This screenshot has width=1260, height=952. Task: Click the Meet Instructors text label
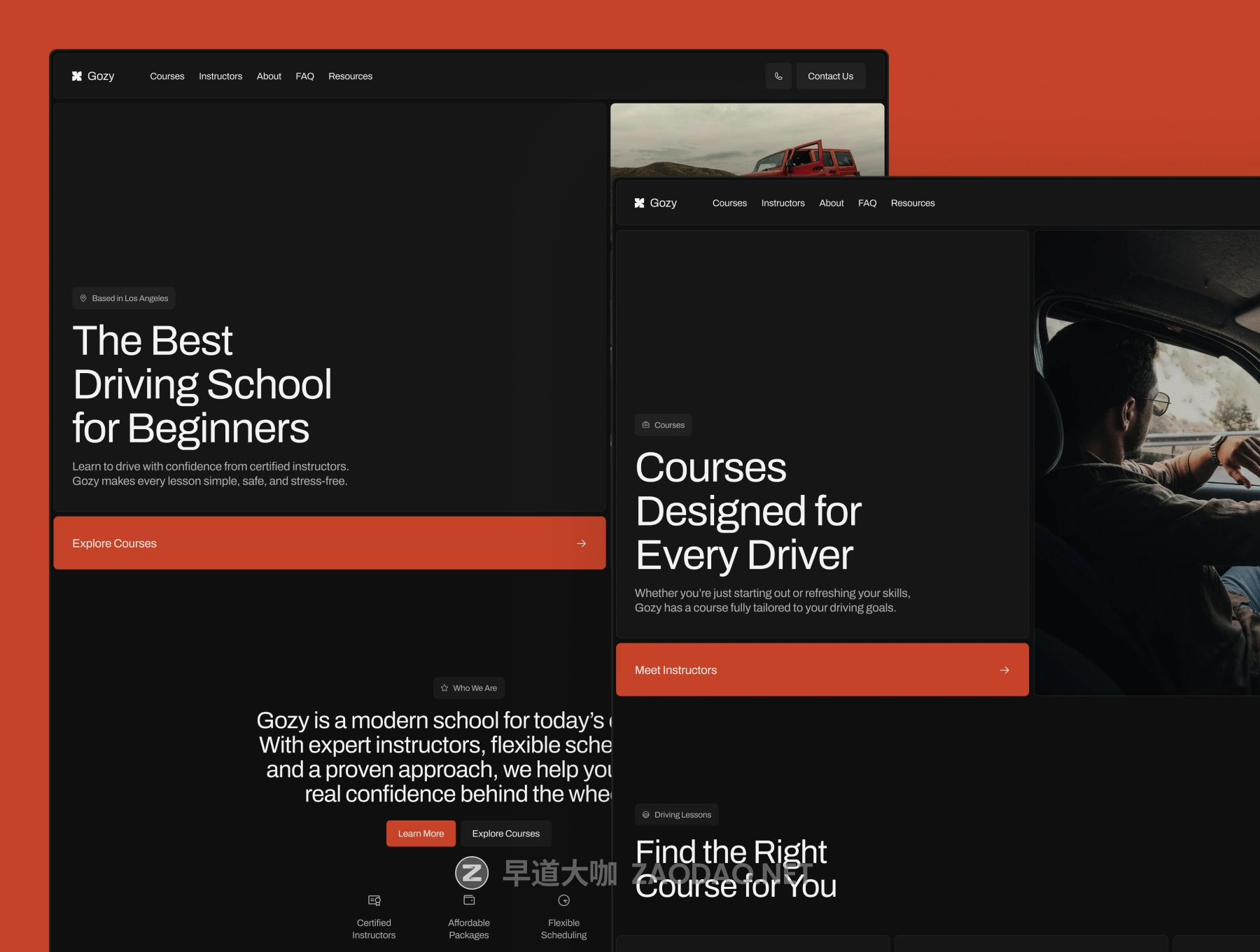pyautogui.click(x=675, y=670)
